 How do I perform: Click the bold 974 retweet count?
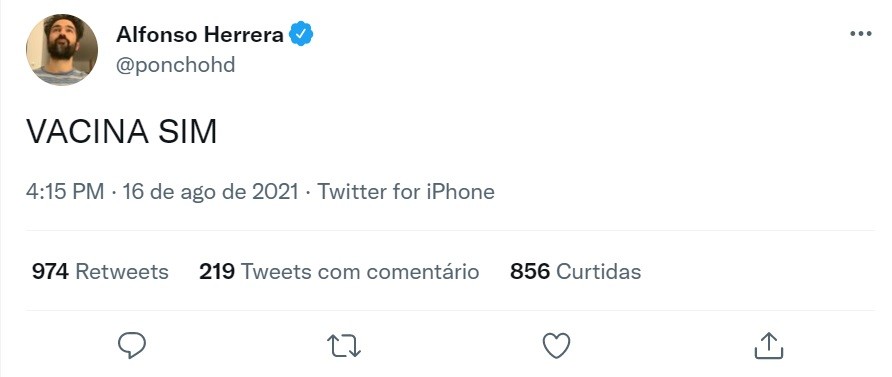50,271
